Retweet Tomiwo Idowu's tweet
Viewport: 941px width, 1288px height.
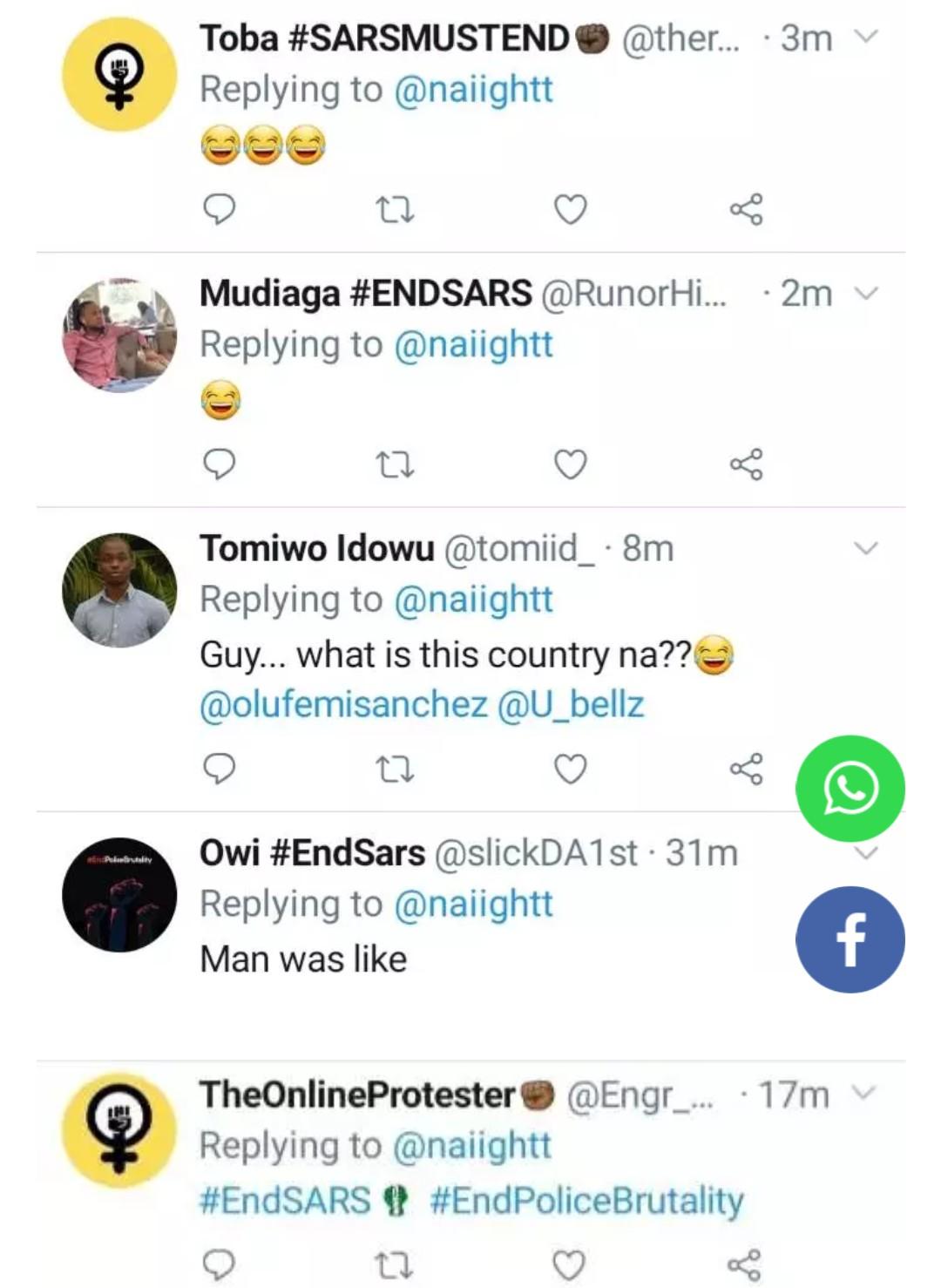pos(394,769)
